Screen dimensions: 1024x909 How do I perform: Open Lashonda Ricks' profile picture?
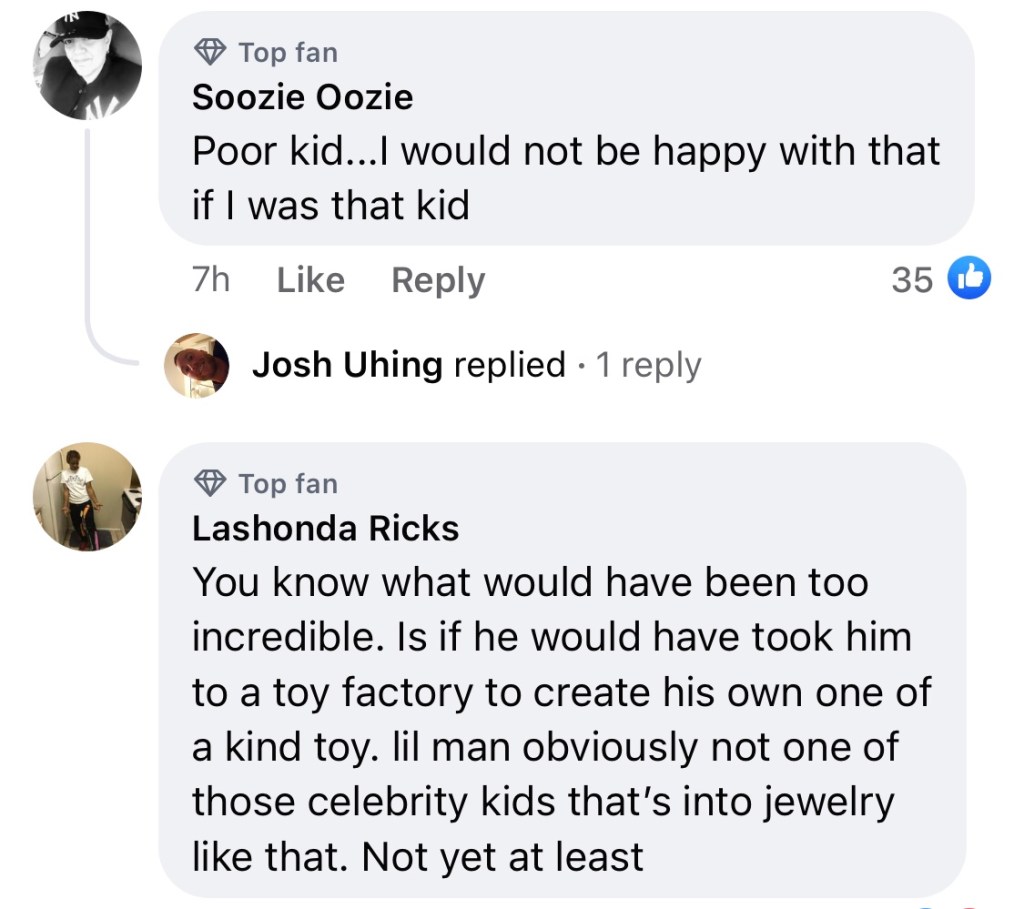pyautogui.click(x=87, y=496)
